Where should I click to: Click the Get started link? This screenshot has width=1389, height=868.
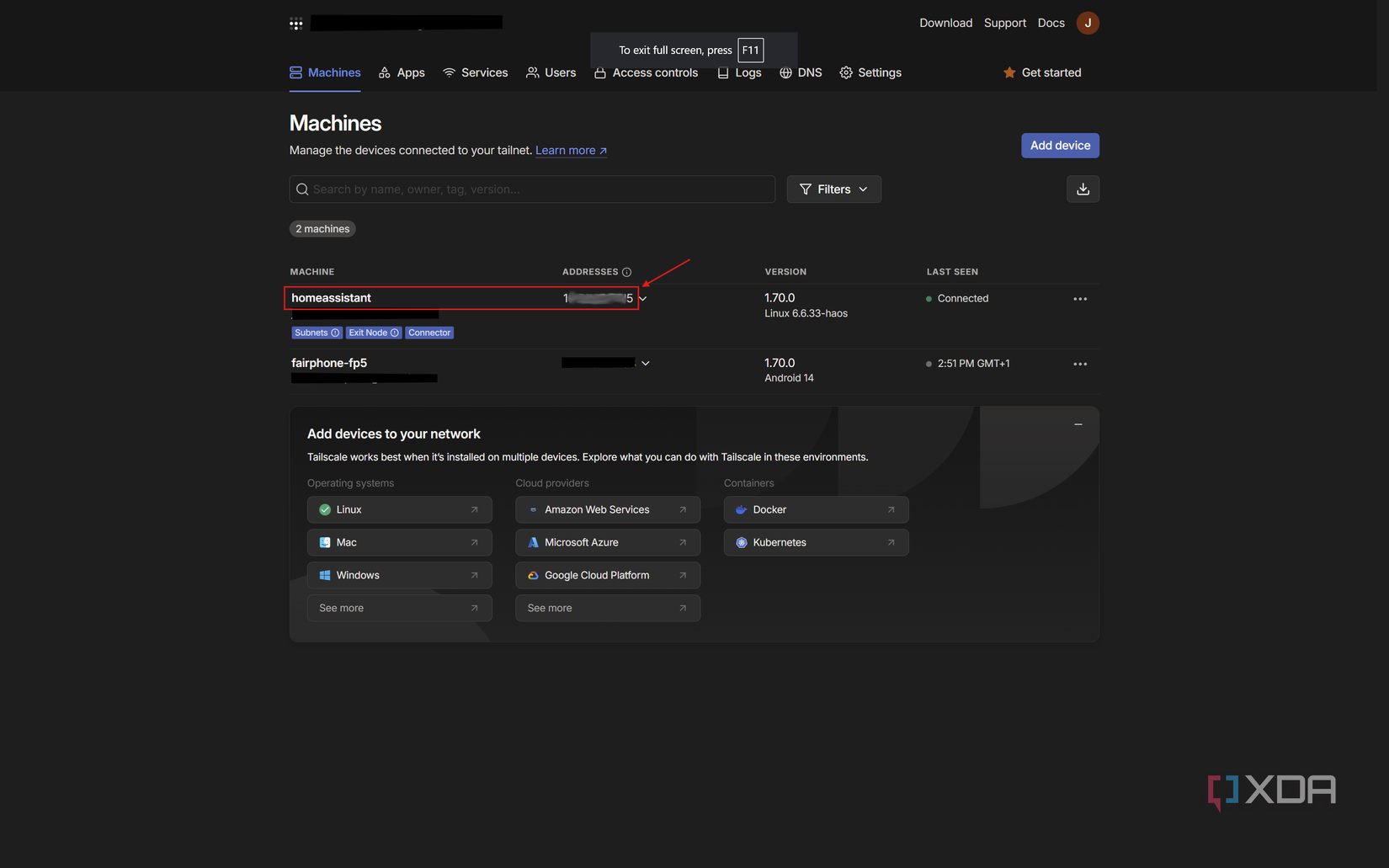[x=1042, y=72]
